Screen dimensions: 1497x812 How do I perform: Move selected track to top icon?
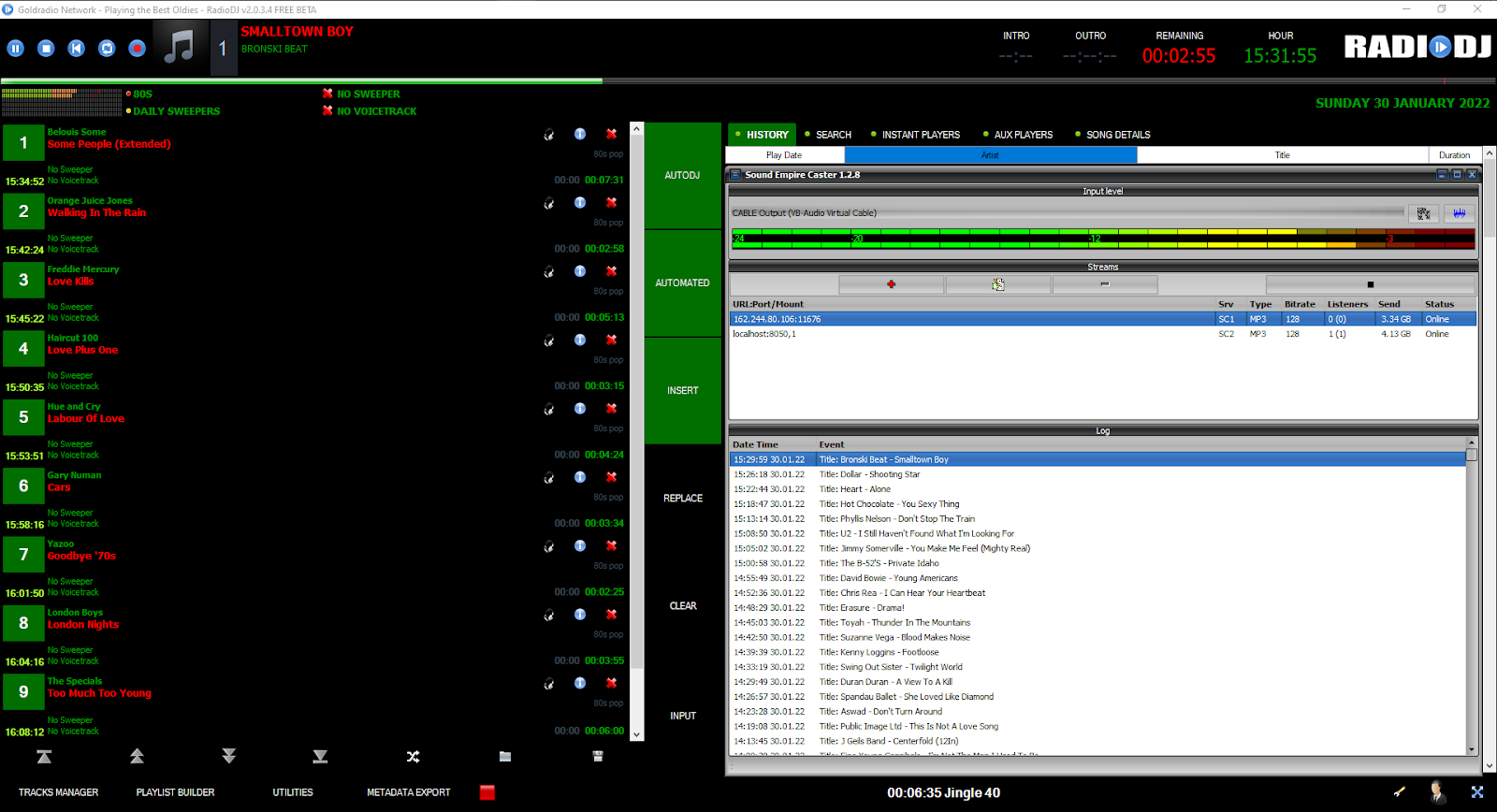[44, 756]
